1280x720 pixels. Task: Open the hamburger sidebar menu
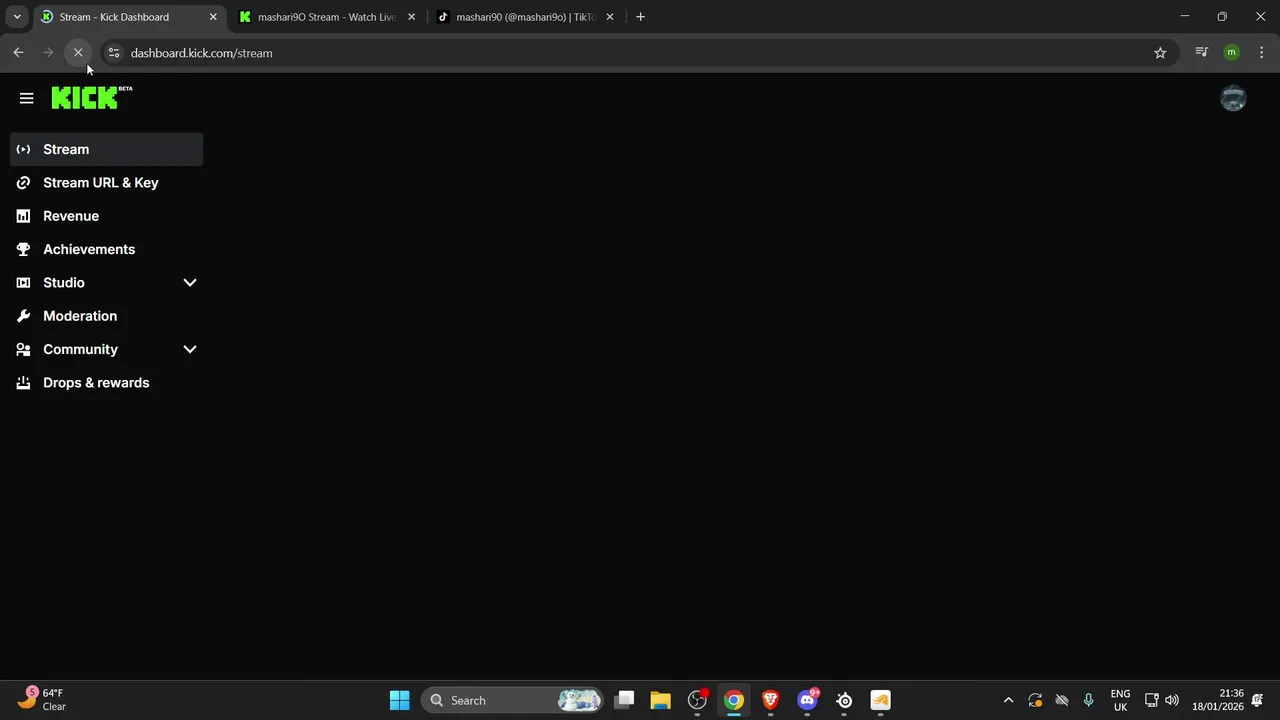point(26,98)
